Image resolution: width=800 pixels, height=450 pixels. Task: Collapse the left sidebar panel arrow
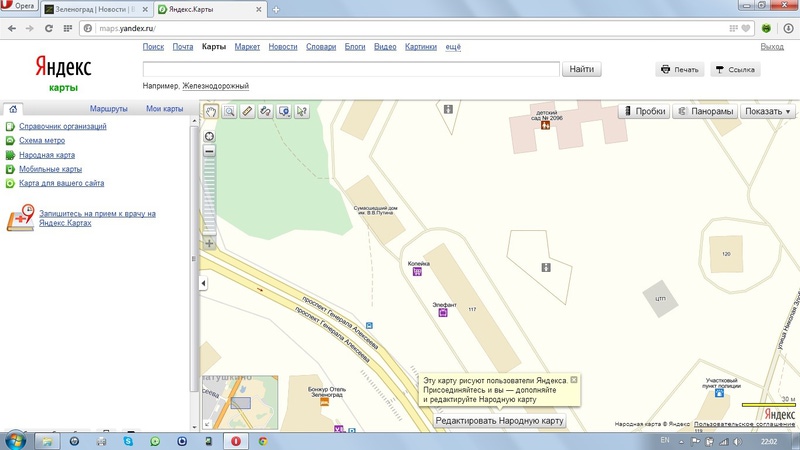pos(204,284)
